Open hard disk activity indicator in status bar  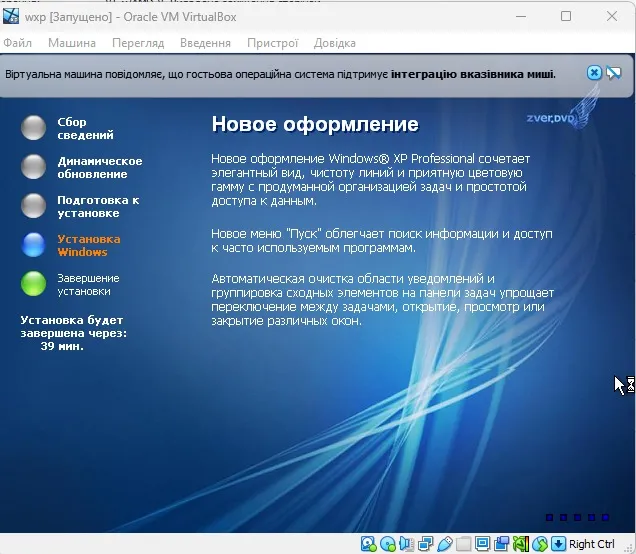pyautogui.click(x=369, y=544)
